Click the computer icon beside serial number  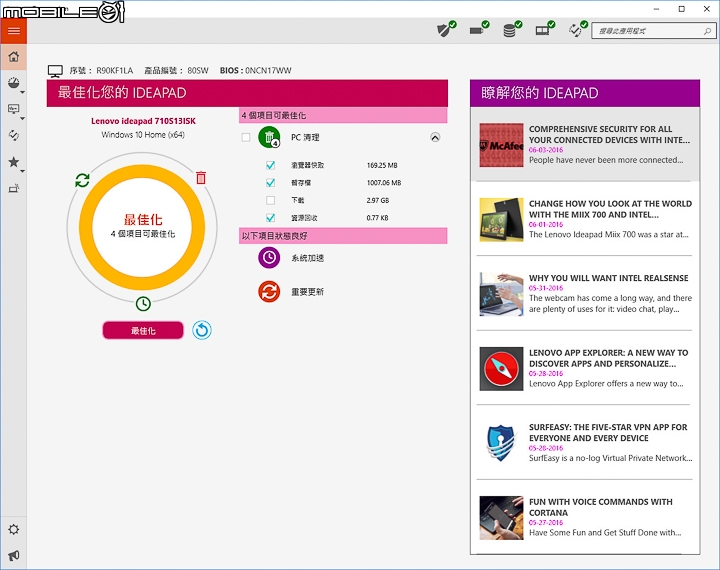click(56, 71)
